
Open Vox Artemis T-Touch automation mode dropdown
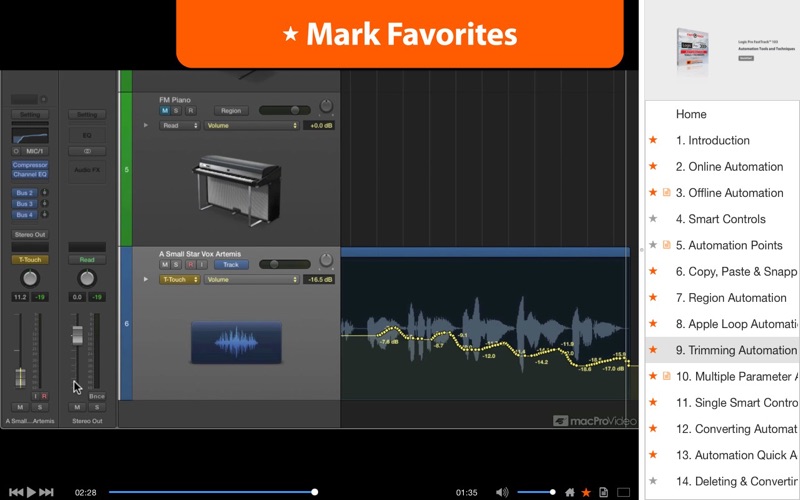(x=179, y=280)
